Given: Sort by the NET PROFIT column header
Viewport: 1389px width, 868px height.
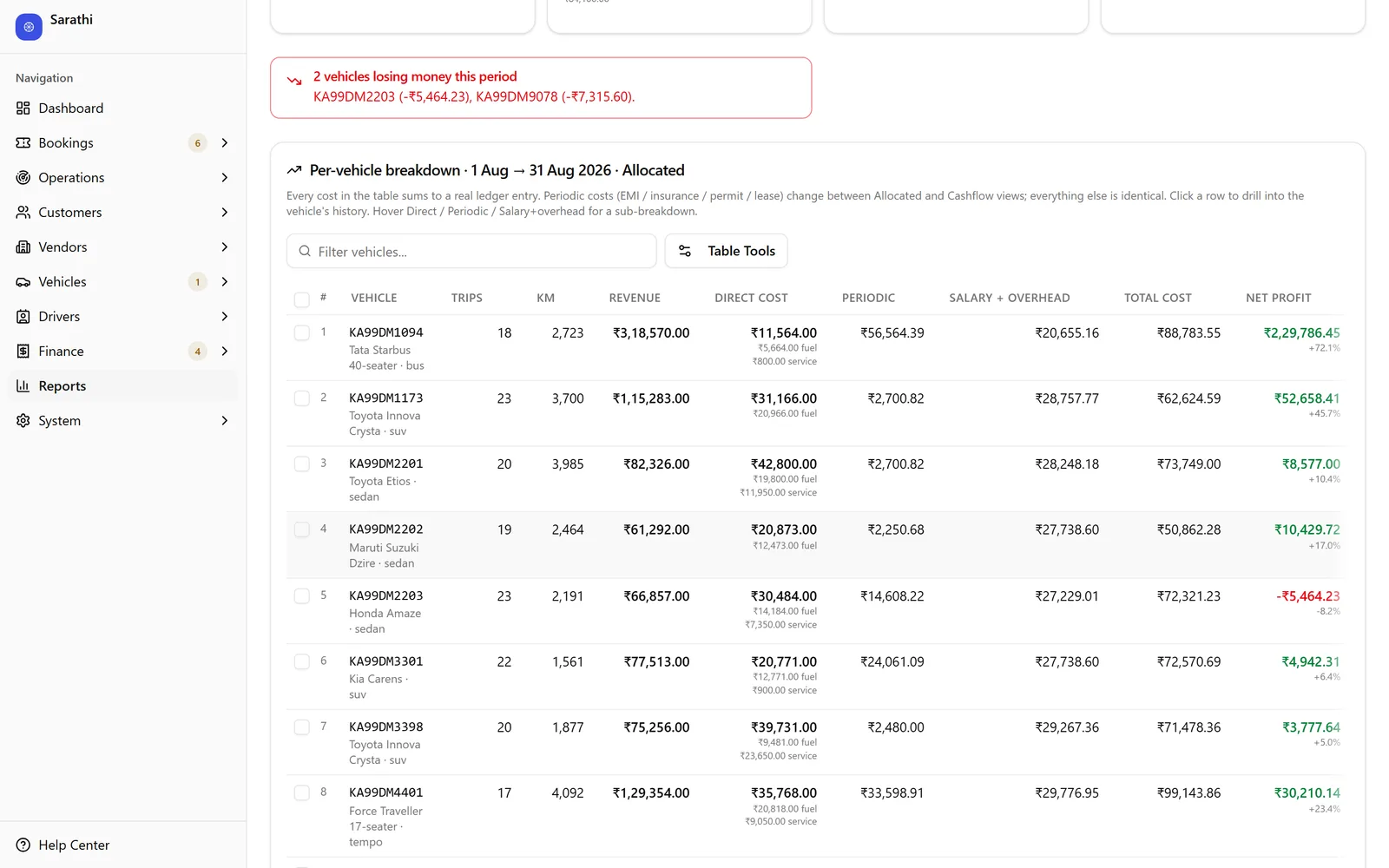Looking at the screenshot, I should [x=1279, y=298].
